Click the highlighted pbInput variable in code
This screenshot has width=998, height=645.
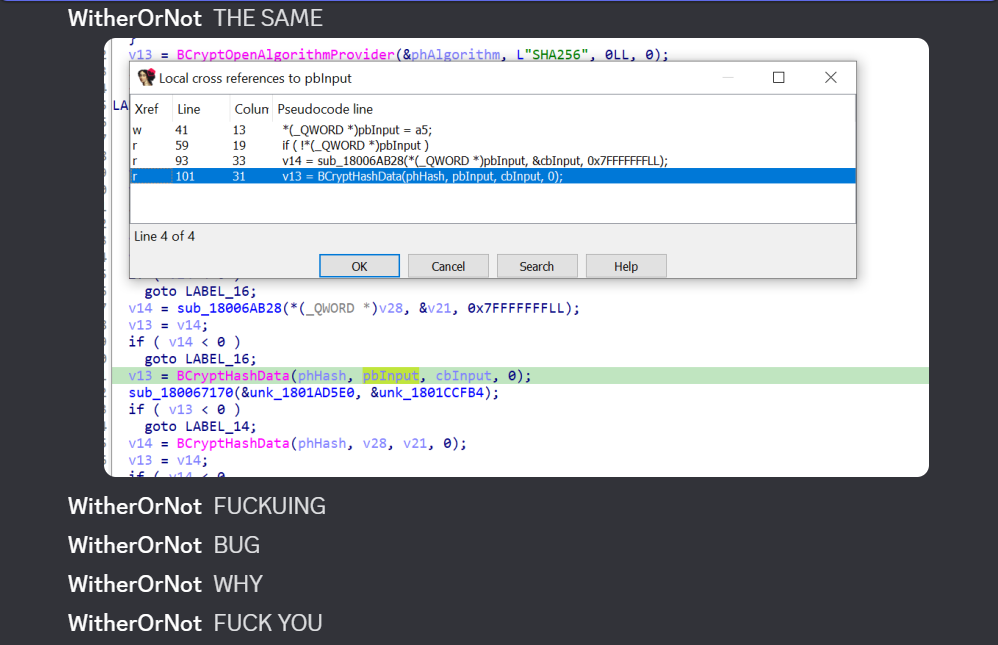pos(391,376)
